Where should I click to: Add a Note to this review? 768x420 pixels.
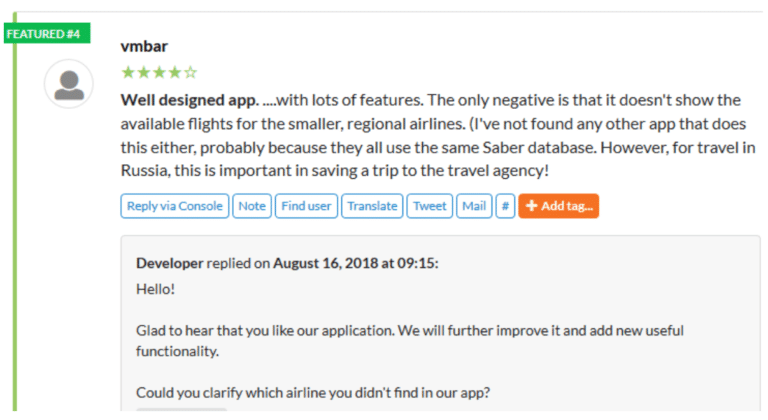coord(252,206)
